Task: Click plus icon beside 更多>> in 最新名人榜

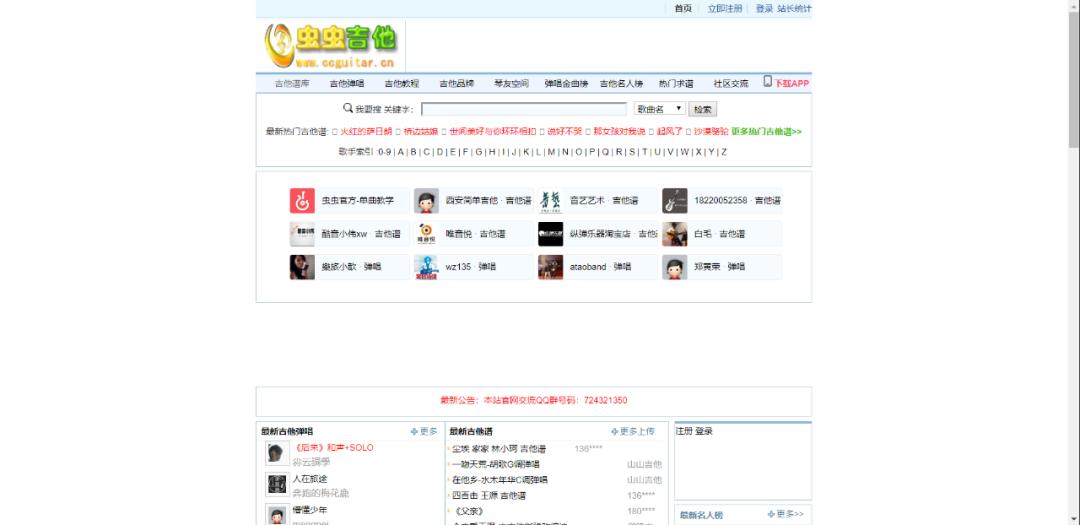Action: [771, 514]
